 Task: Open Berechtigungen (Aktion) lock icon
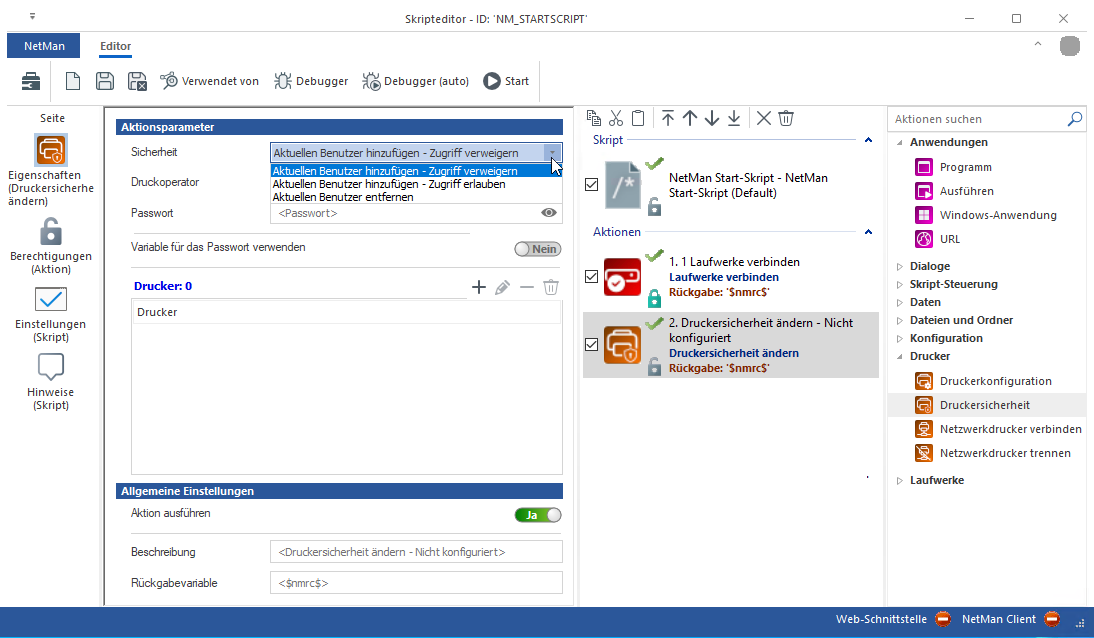[52, 232]
